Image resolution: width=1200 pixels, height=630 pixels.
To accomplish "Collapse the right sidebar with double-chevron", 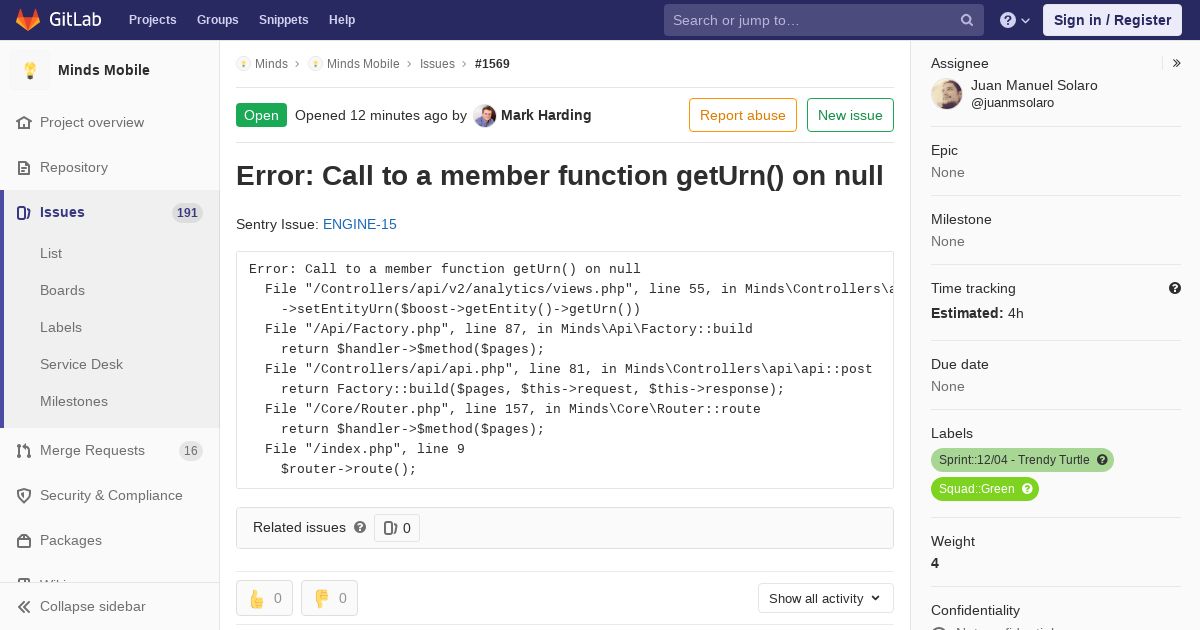I will (x=1176, y=63).
